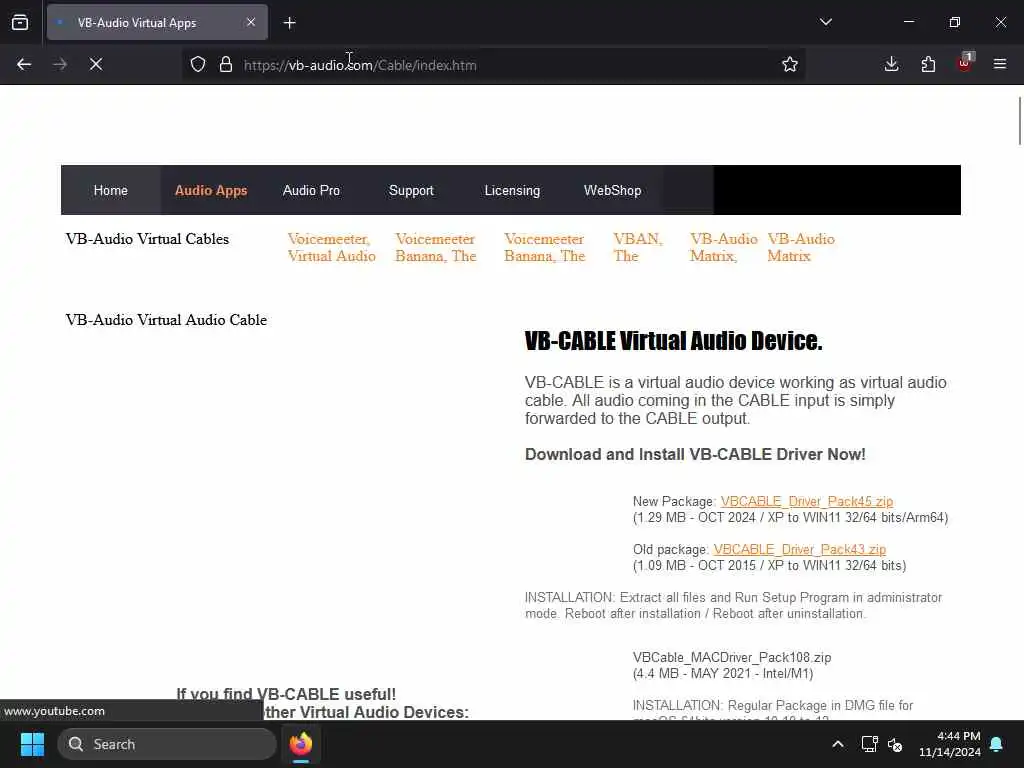Go back to previous page
The width and height of the screenshot is (1024, 768).
click(x=24, y=64)
